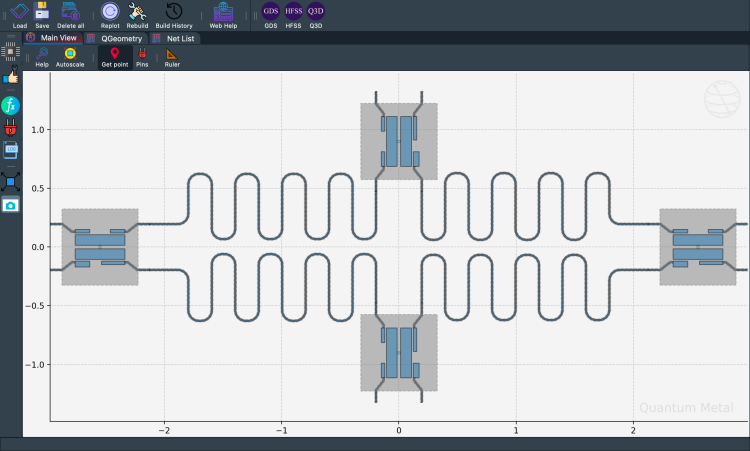Save the design via Save icon
The width and height of the screenshot is (750, 451).
42,15
